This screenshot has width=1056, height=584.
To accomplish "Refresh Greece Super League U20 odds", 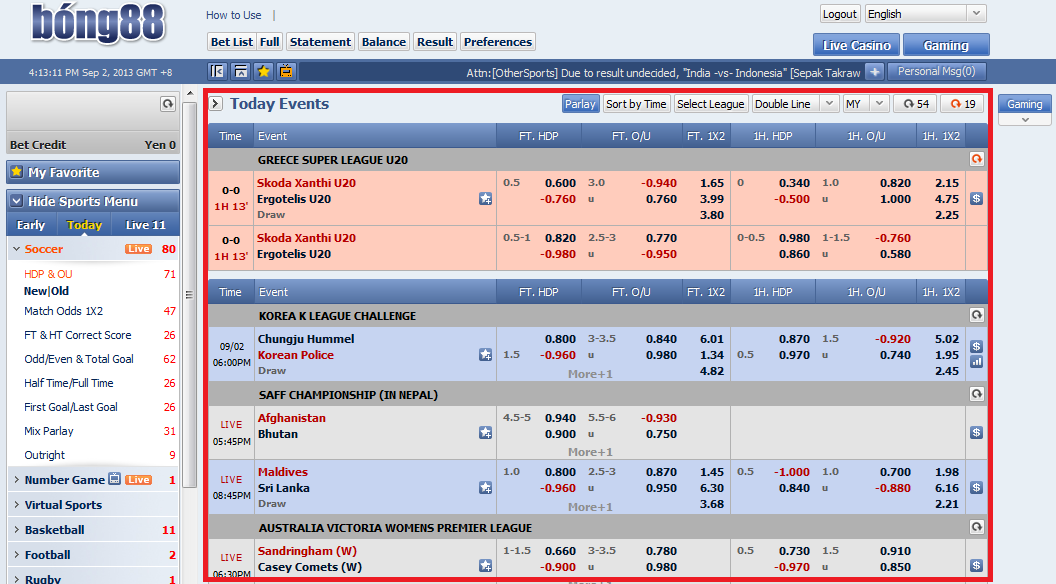I will [x=977, y=159].
